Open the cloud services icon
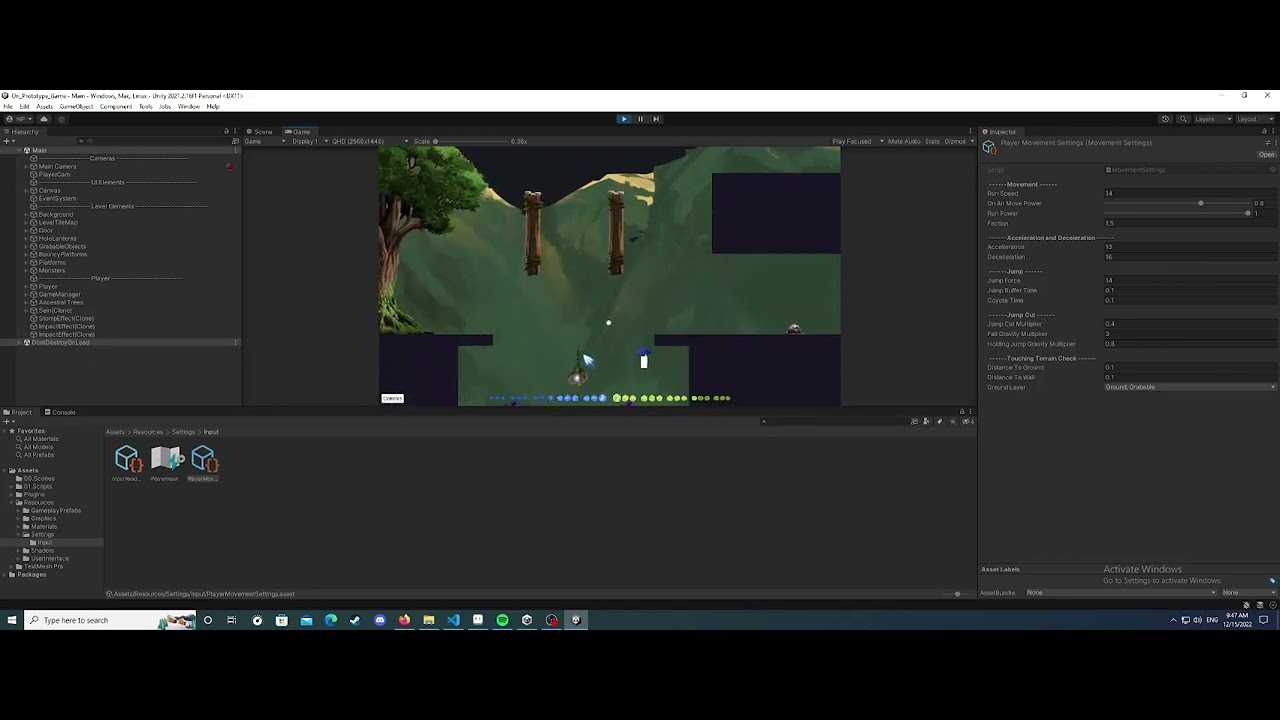The width and height of the screenshot is (1280, 720). pyautogui.click(x=43, y=119)
